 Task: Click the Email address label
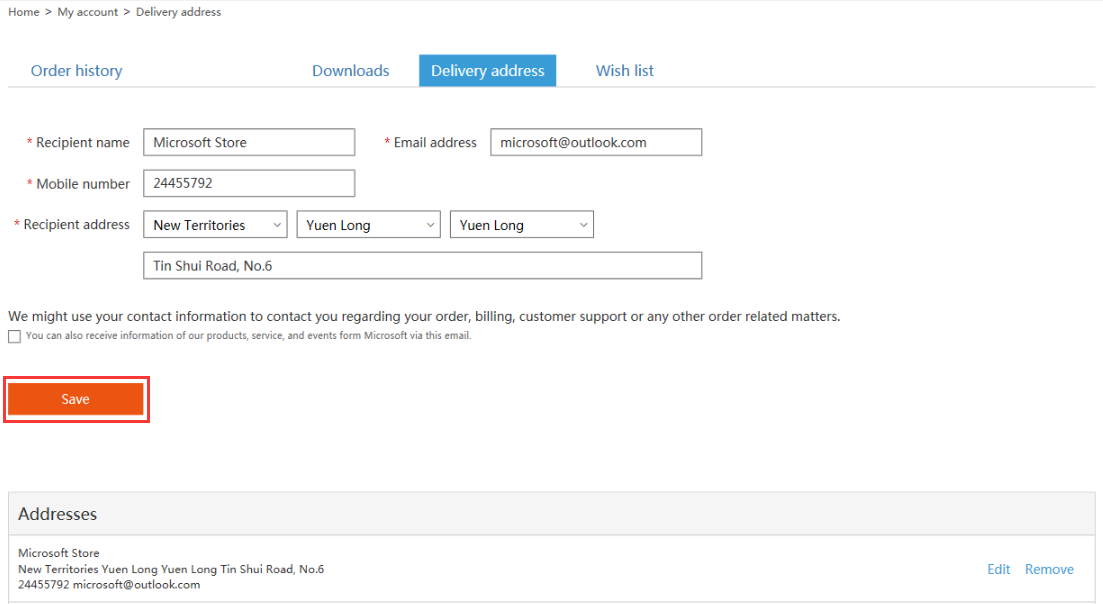435,142
